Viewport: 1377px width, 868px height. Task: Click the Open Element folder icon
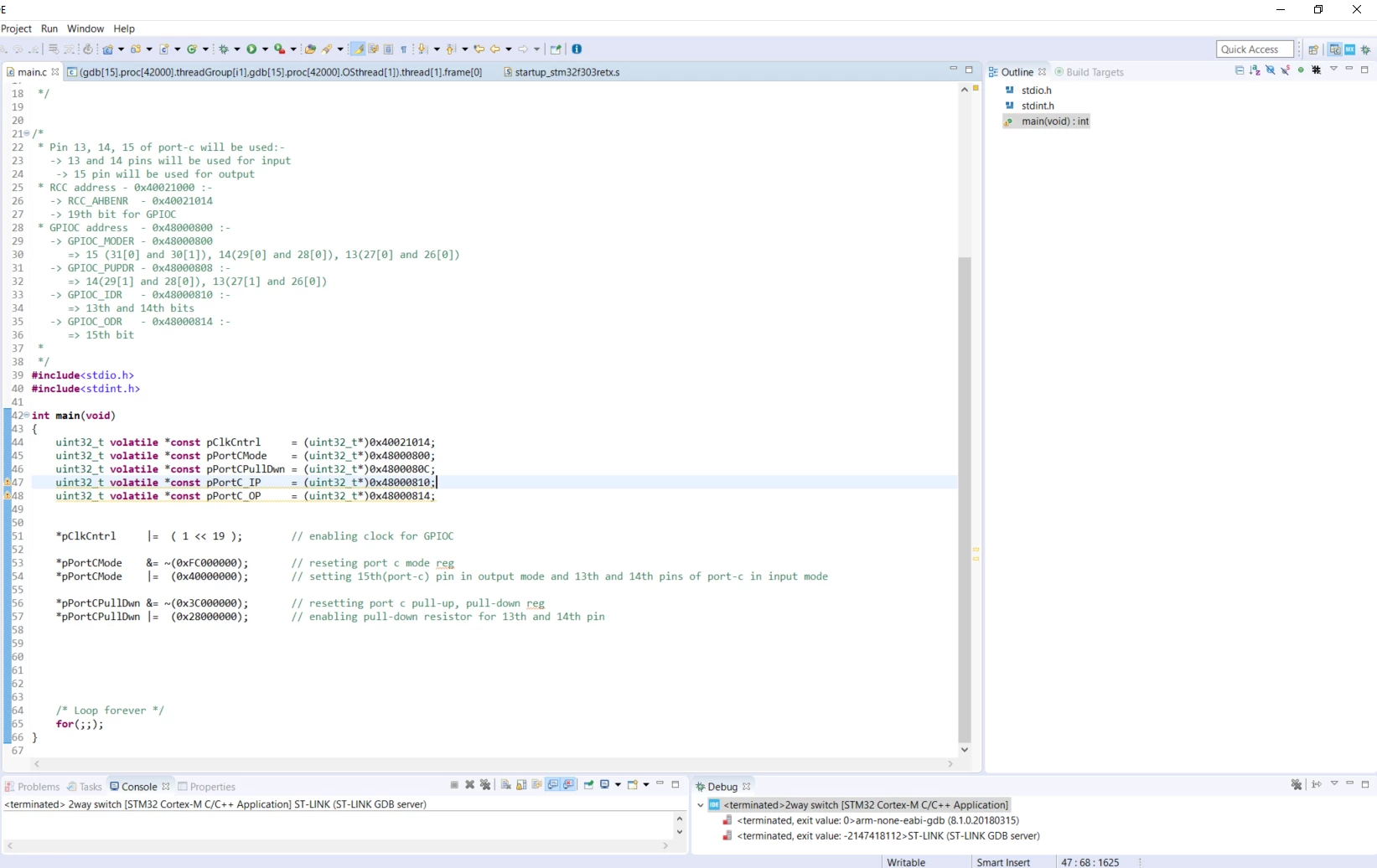[x=310, y=49]
